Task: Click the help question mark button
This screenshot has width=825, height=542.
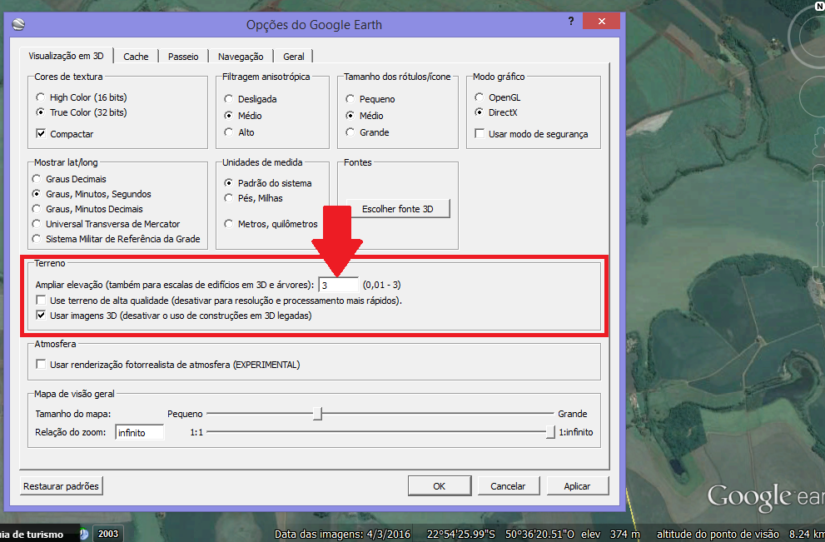Action: coord(571,21)
